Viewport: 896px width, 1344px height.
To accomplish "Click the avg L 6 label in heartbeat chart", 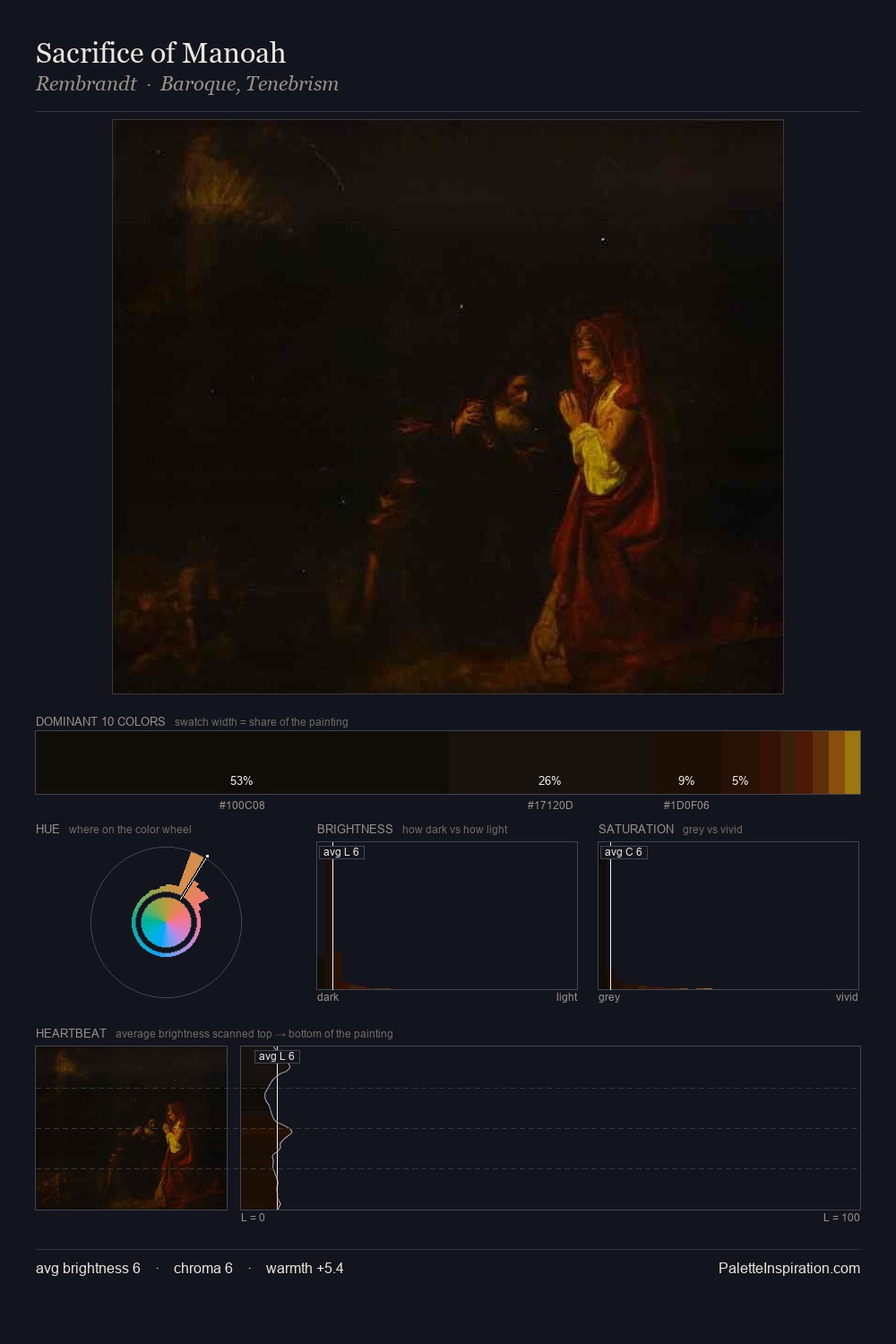I will [277, 1056].
